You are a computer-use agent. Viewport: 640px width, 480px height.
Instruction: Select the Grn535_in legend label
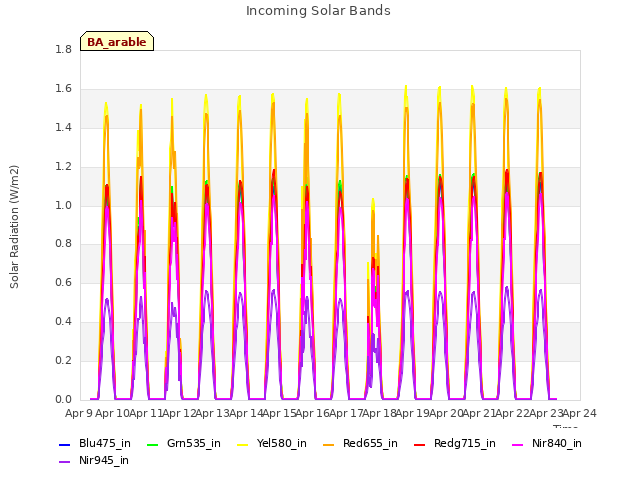click(194, 444)
